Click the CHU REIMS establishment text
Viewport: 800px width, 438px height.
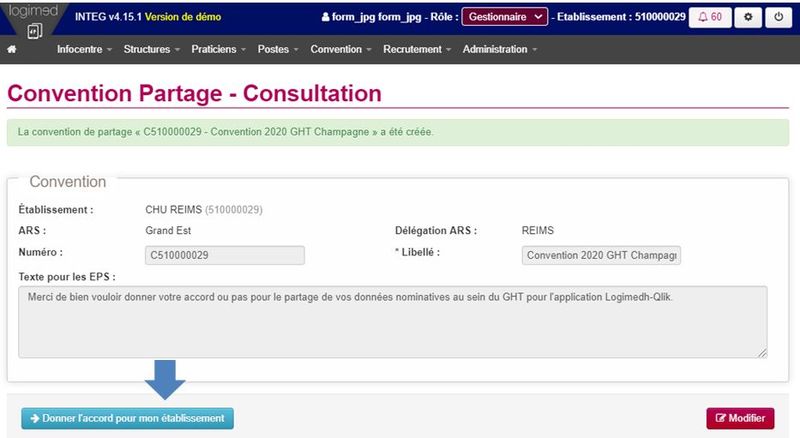point(204,210)
